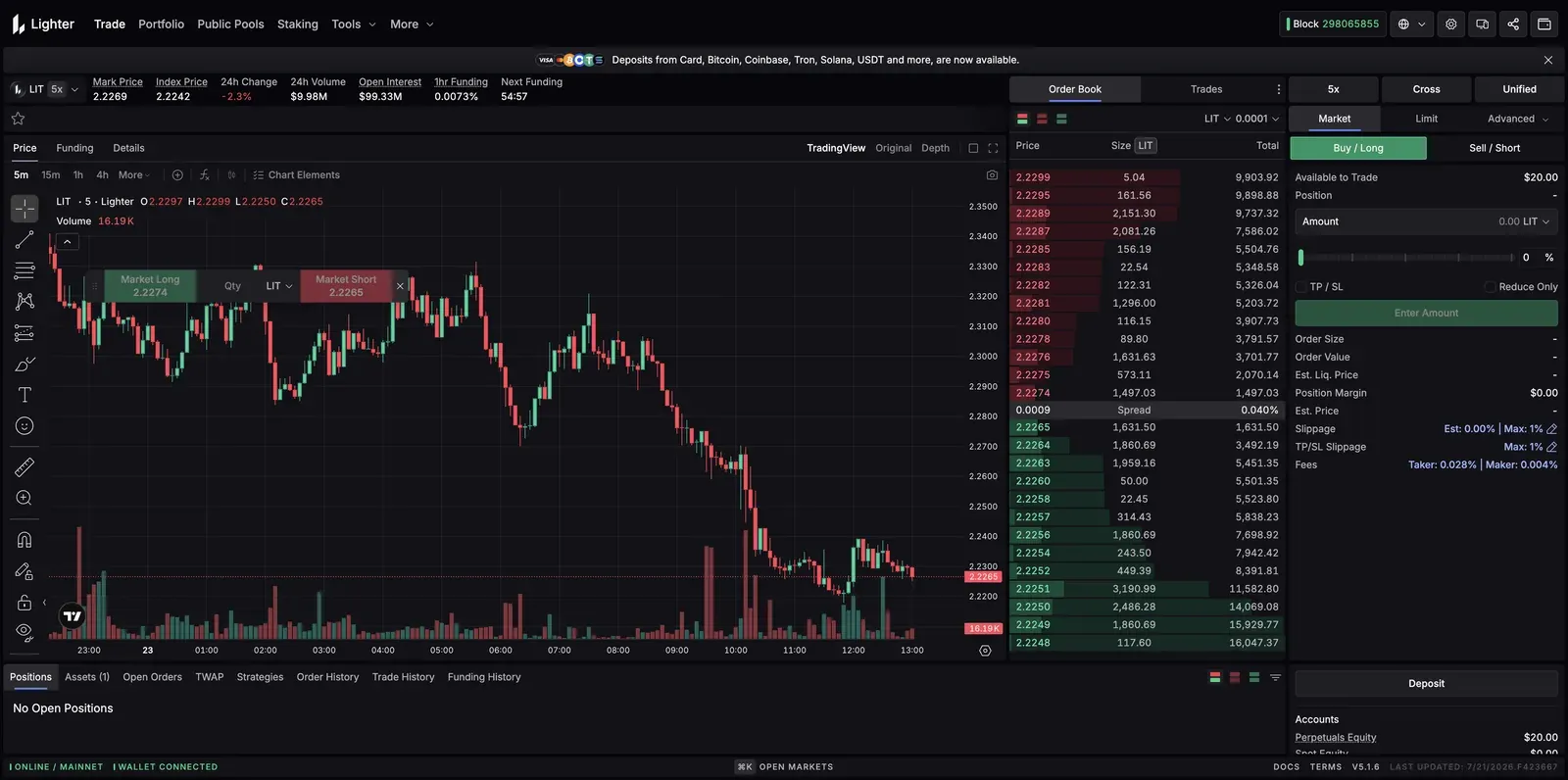Activate the zoom-in magnifier tool

[24, 498]
